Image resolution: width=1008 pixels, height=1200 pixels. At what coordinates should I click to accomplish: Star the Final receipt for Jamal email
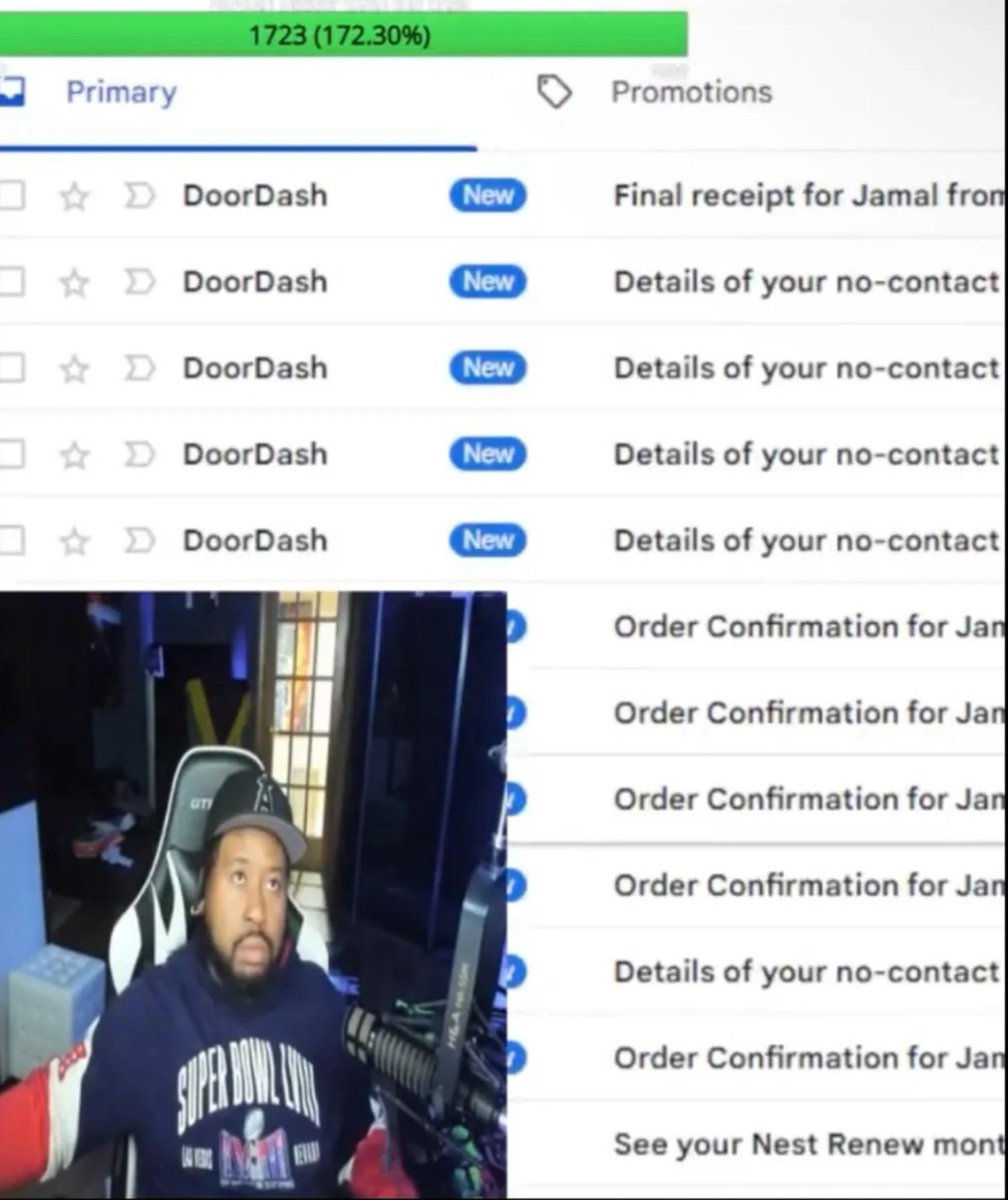coord(74,197)
